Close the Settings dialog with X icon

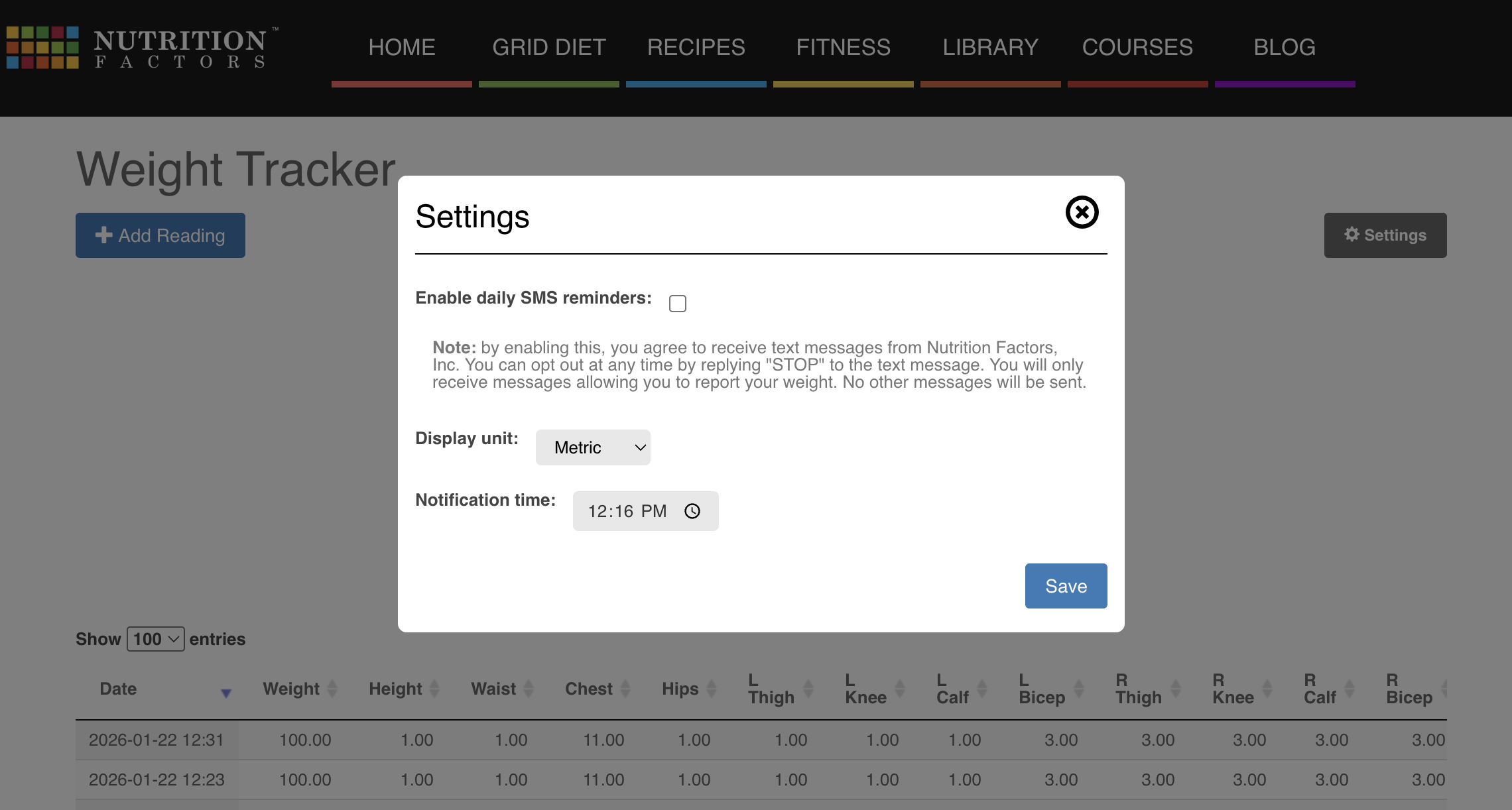coord(1082,212)
